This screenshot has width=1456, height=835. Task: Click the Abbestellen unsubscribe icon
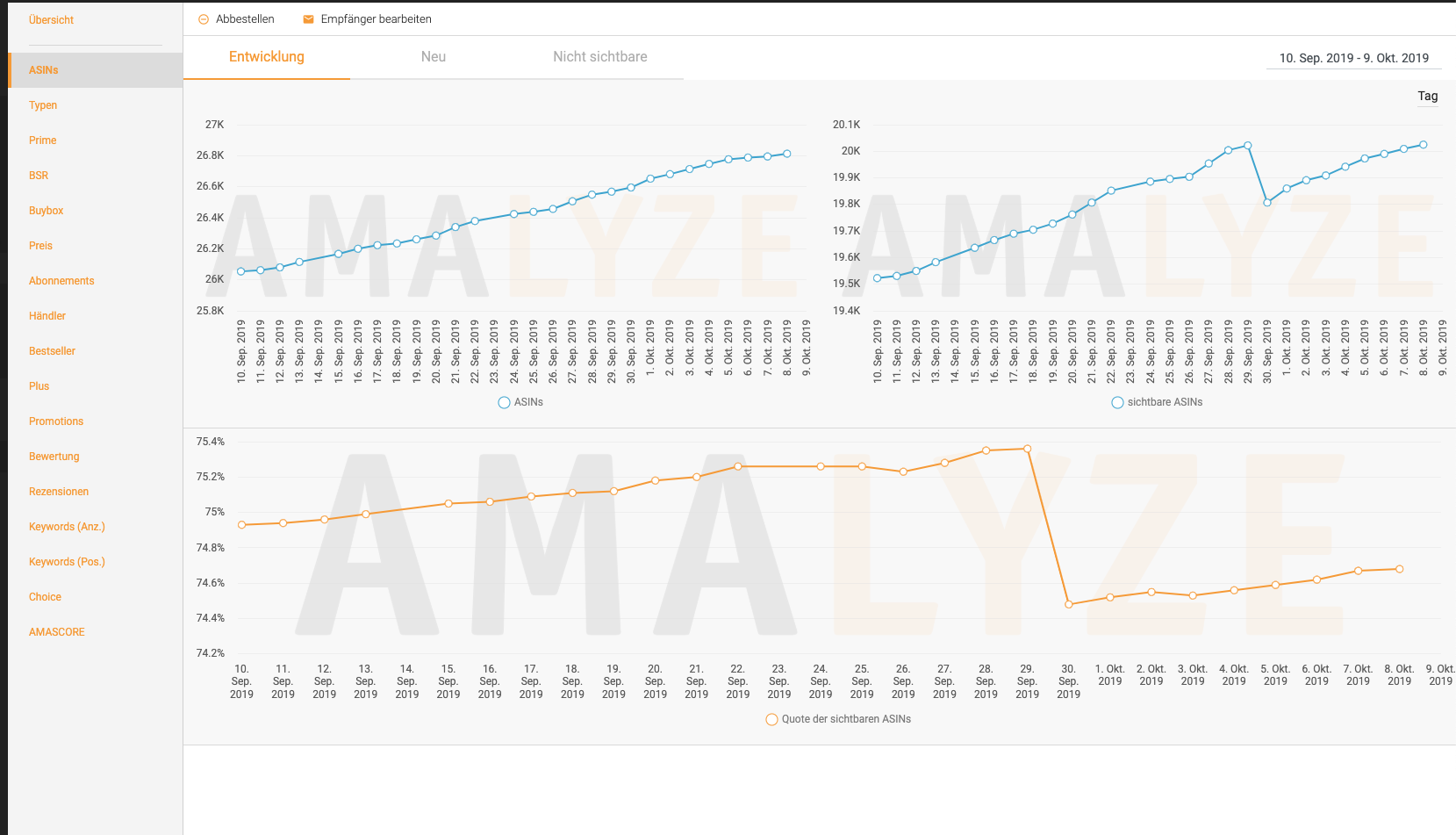coord(204,19)
